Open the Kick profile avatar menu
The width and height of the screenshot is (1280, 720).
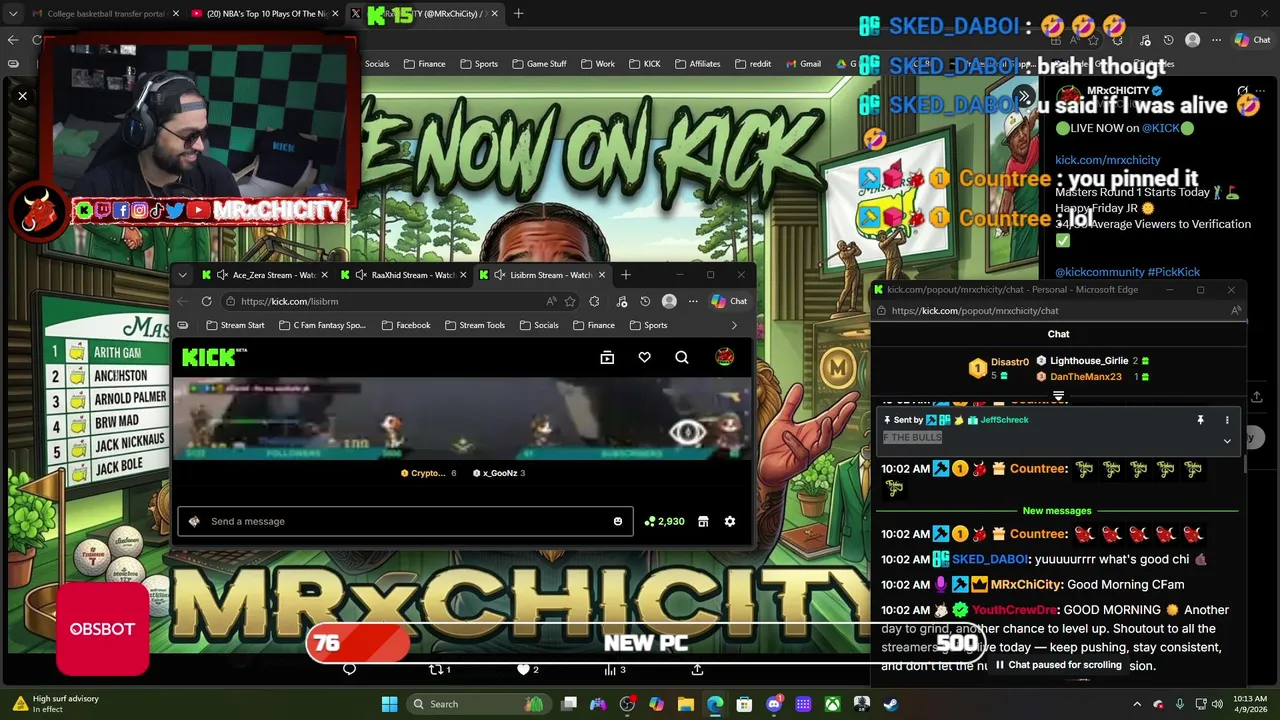pyautogui.click(x=725, y=357)
